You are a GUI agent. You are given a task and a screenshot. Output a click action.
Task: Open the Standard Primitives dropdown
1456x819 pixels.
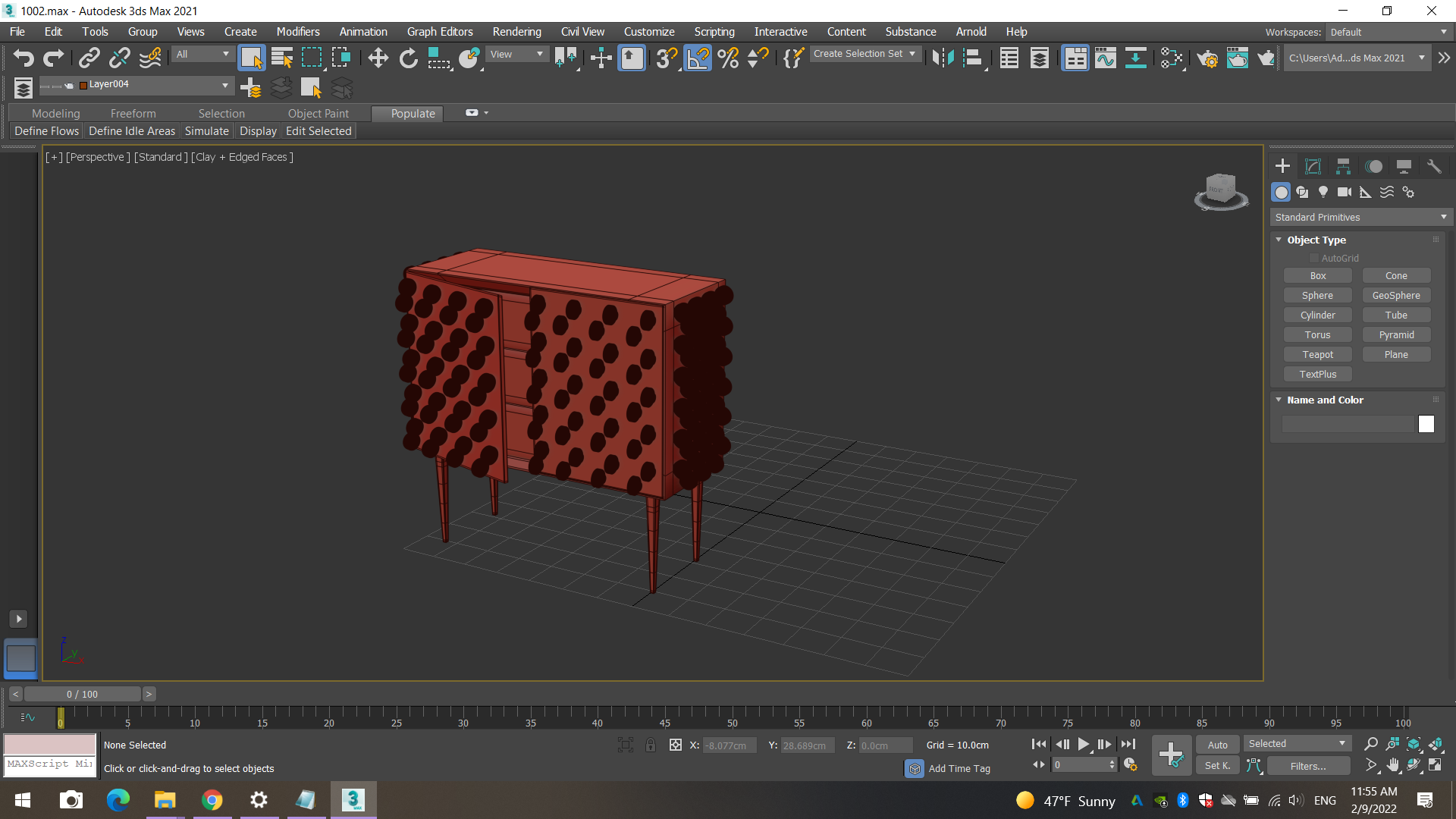(1361, 218)
